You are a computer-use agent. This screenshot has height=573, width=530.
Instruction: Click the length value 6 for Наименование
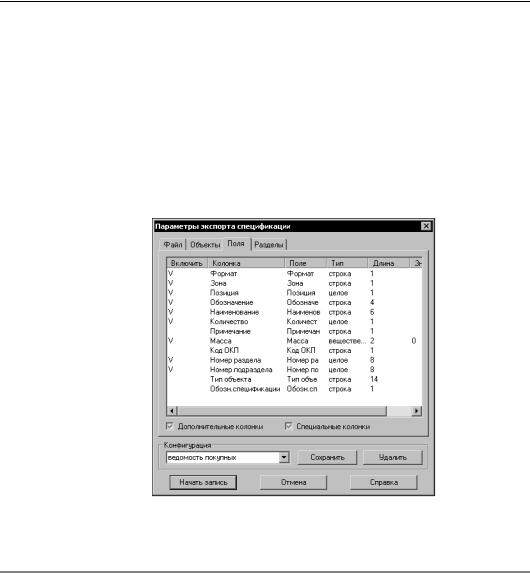(372, 312)
